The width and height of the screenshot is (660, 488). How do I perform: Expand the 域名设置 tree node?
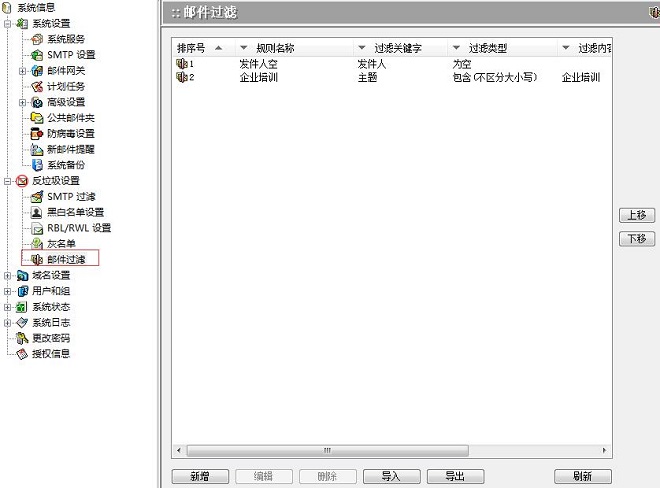(8, 276)
